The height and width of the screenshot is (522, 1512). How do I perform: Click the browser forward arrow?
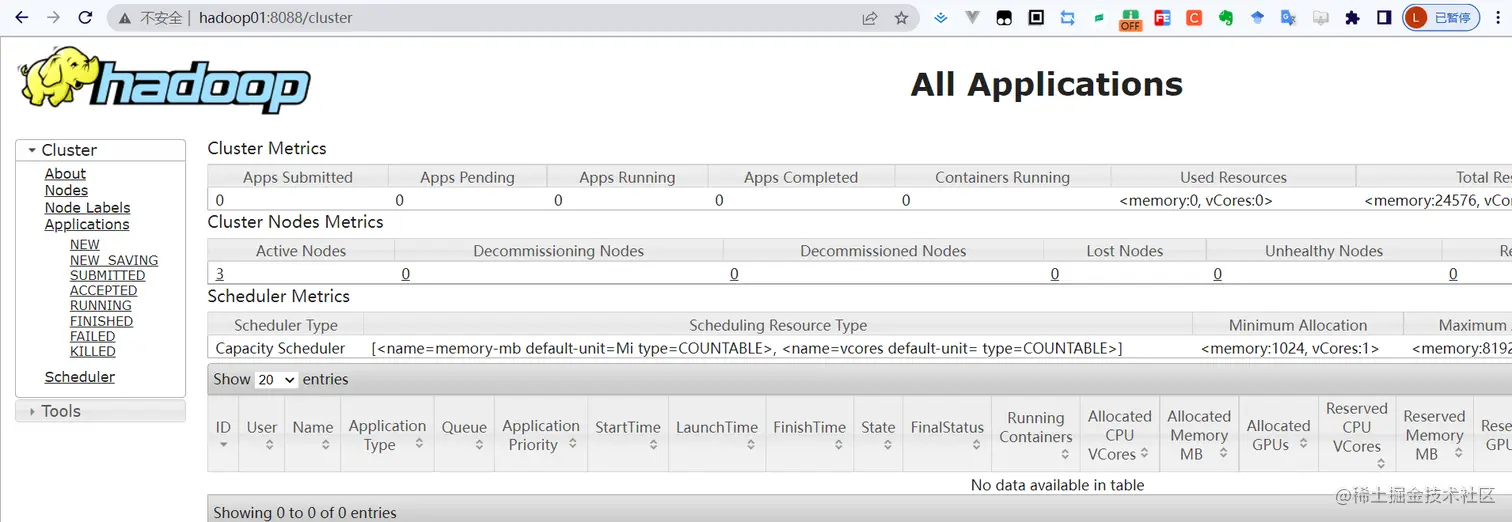[53, 18]
